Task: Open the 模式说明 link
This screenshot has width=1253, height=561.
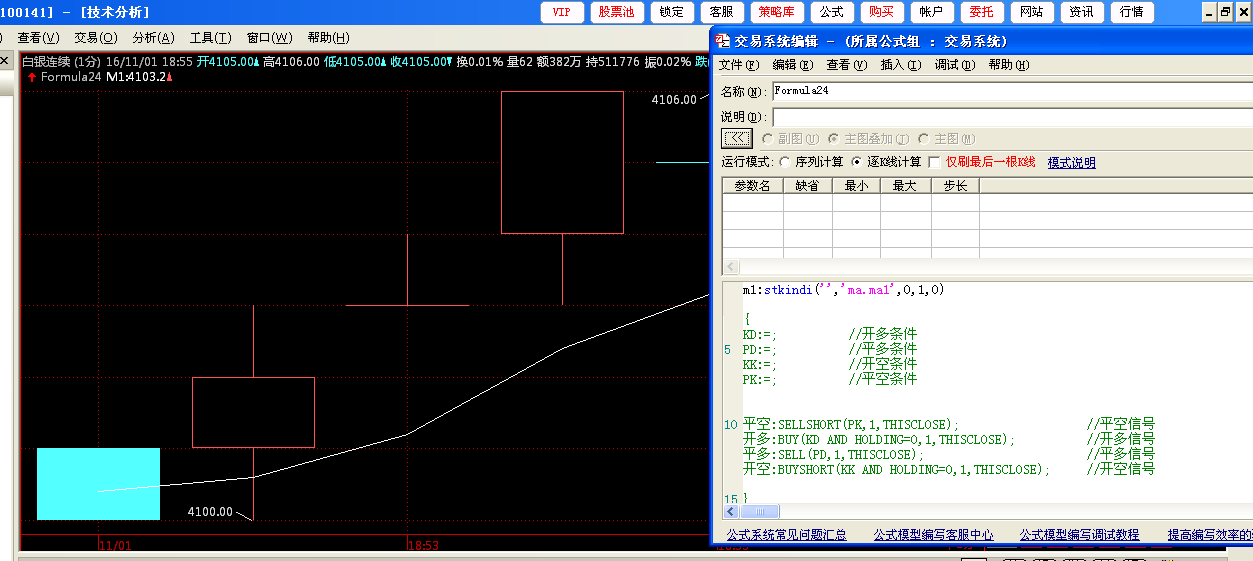Action: [x=1071, y=162]
